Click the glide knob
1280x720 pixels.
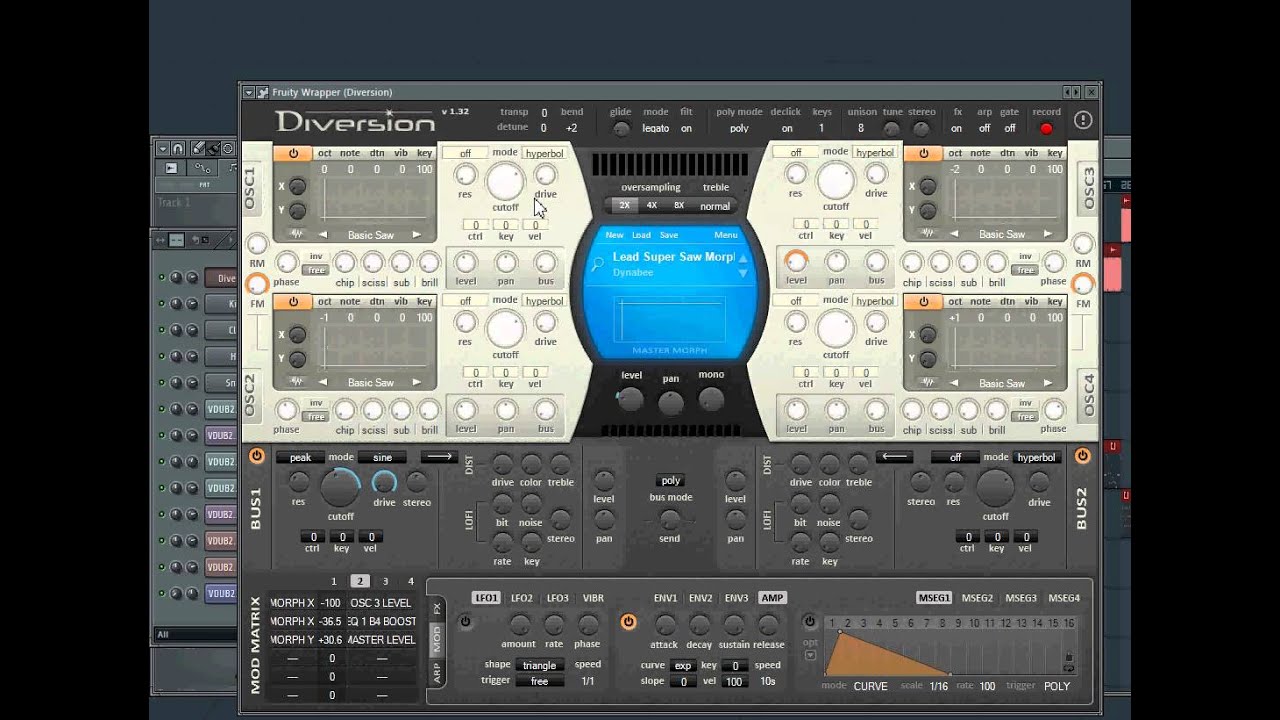(x=621, y=129)
